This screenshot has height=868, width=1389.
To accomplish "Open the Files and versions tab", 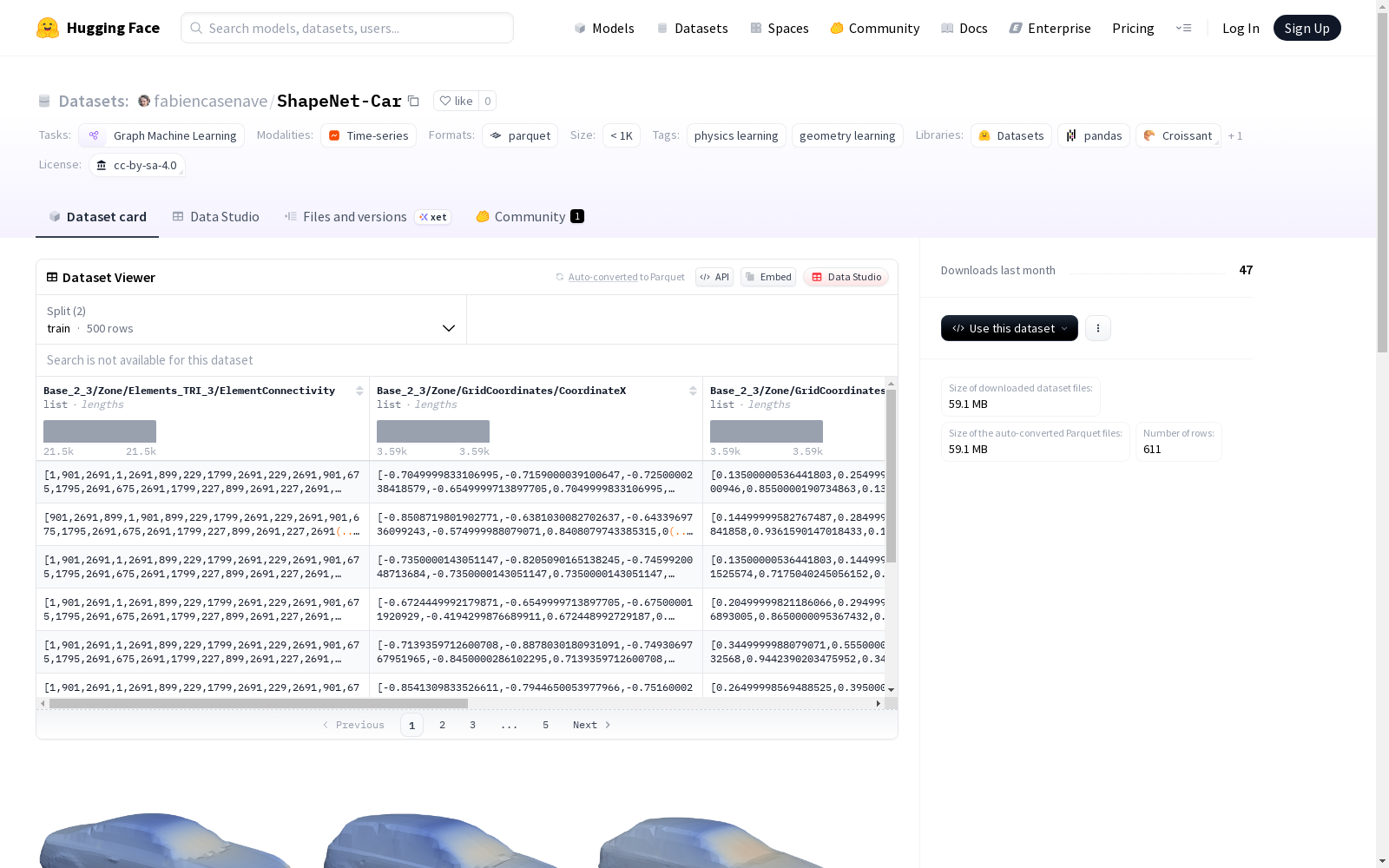I will point(367,217).
